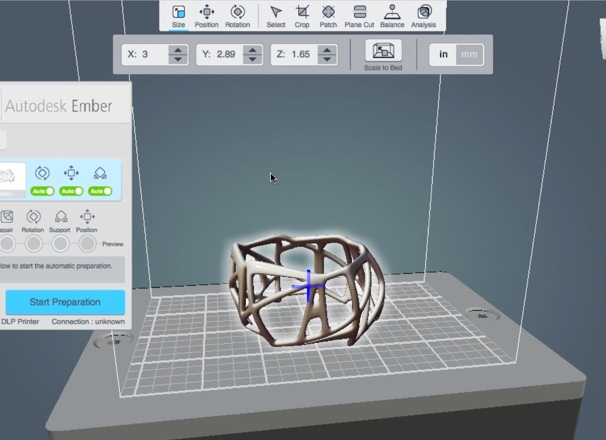Increase Y value with up stepper arrow
Viewport: 606px width, 440px height.
point(253,50)
